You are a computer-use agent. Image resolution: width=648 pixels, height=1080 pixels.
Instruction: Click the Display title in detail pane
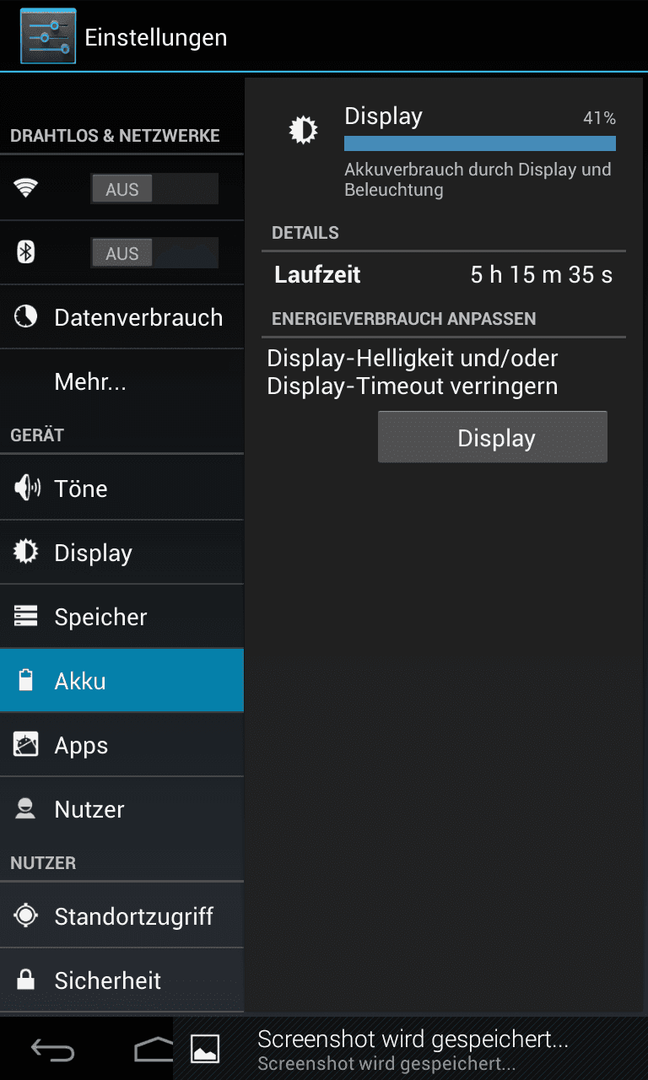coord(384,116)
